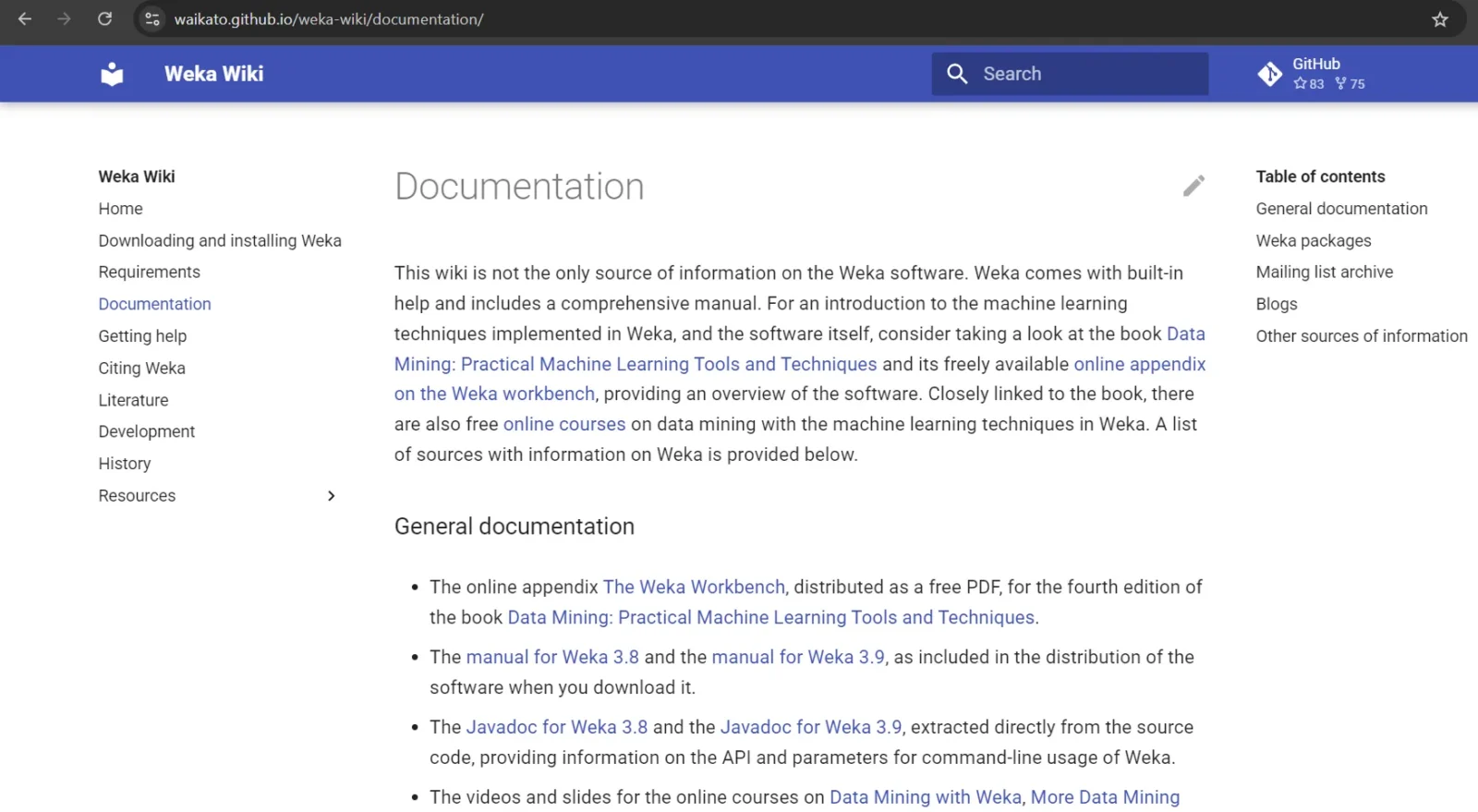Jump to Mailing list archive section
1478x812 pixels.
click(1325, 272)
